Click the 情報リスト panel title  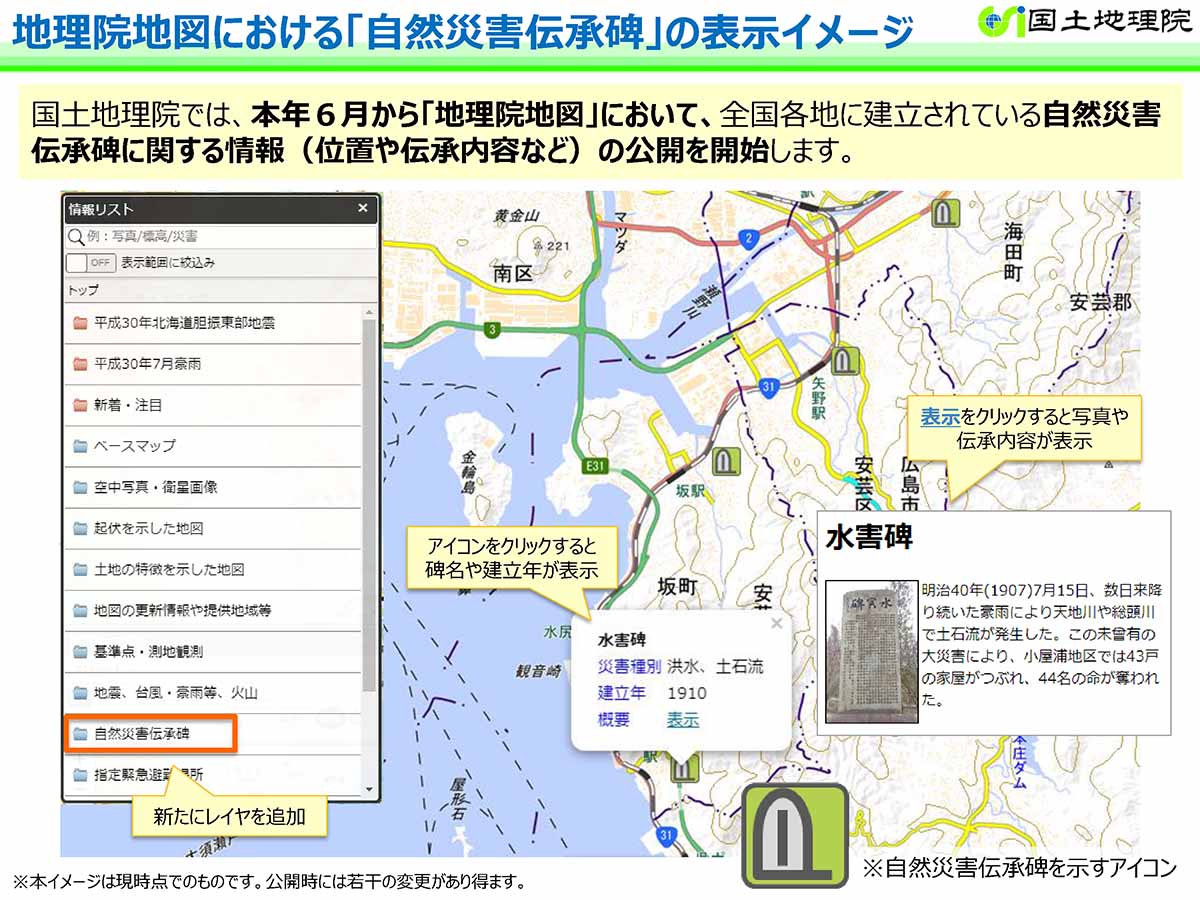pos(100,209)
